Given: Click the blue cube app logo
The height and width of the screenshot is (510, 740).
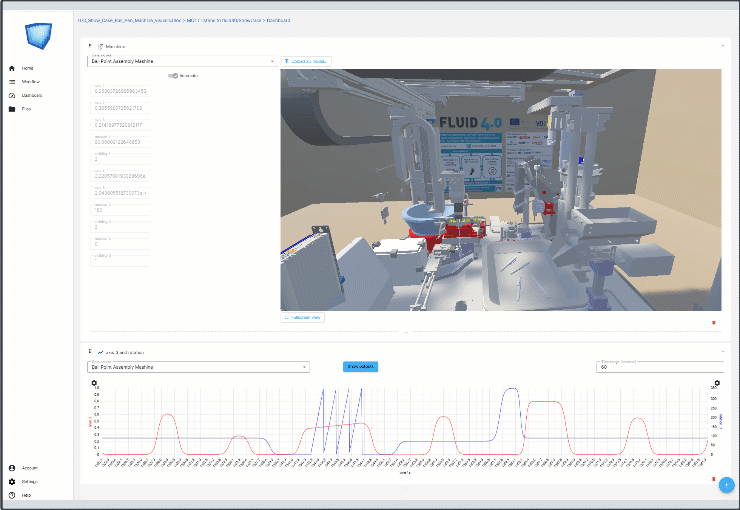Looking at the screenshot, I should click(x=36, y=36).
